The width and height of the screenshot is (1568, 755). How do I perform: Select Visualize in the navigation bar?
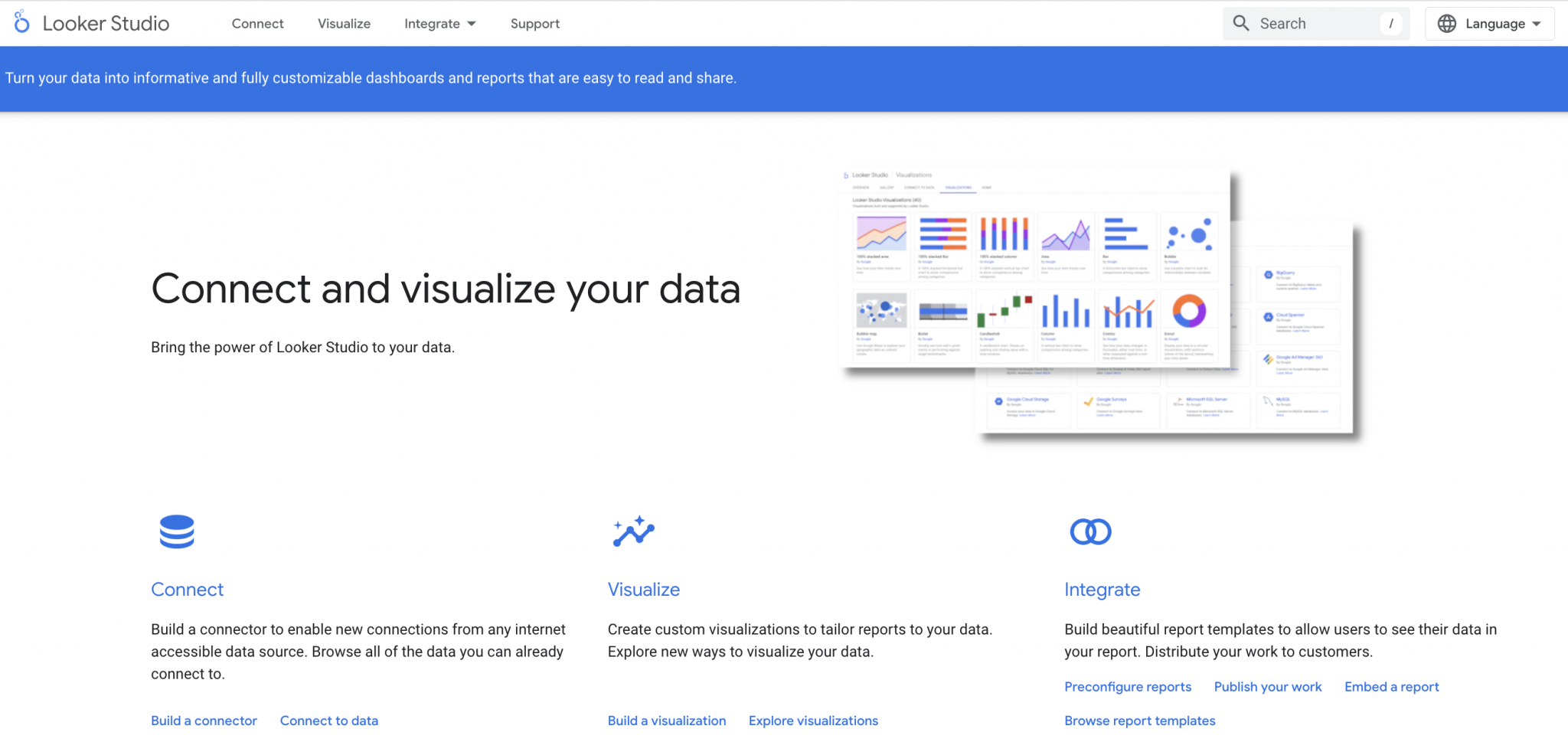[x=344, y=23]
